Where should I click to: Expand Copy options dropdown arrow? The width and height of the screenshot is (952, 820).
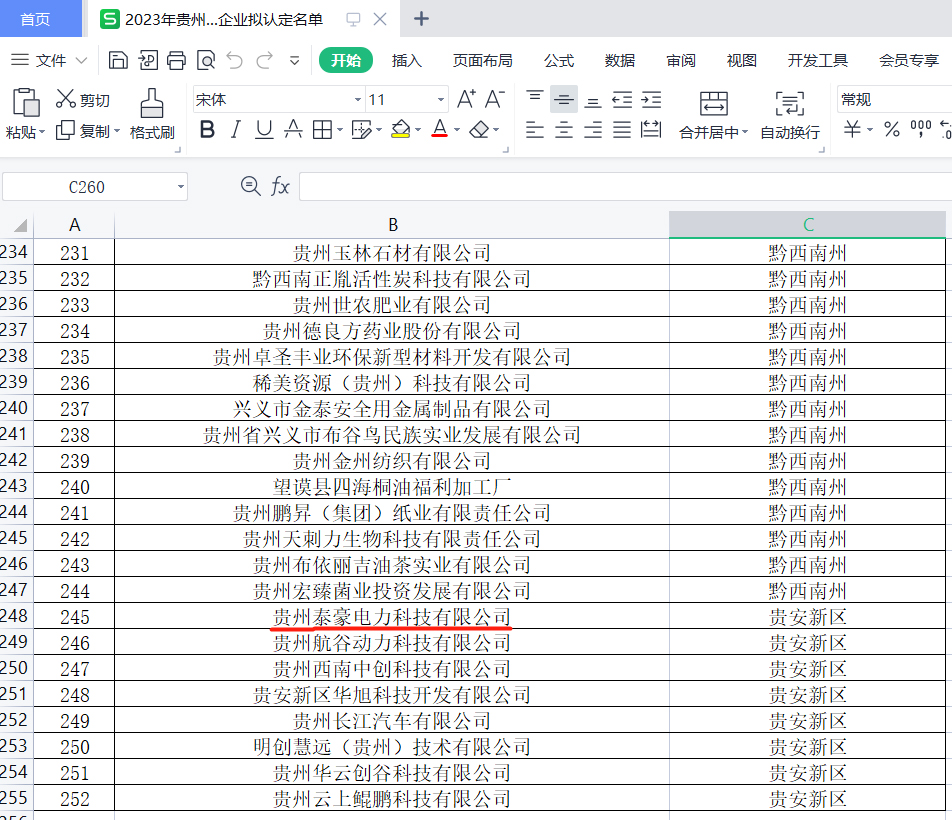tap(117, 131)
